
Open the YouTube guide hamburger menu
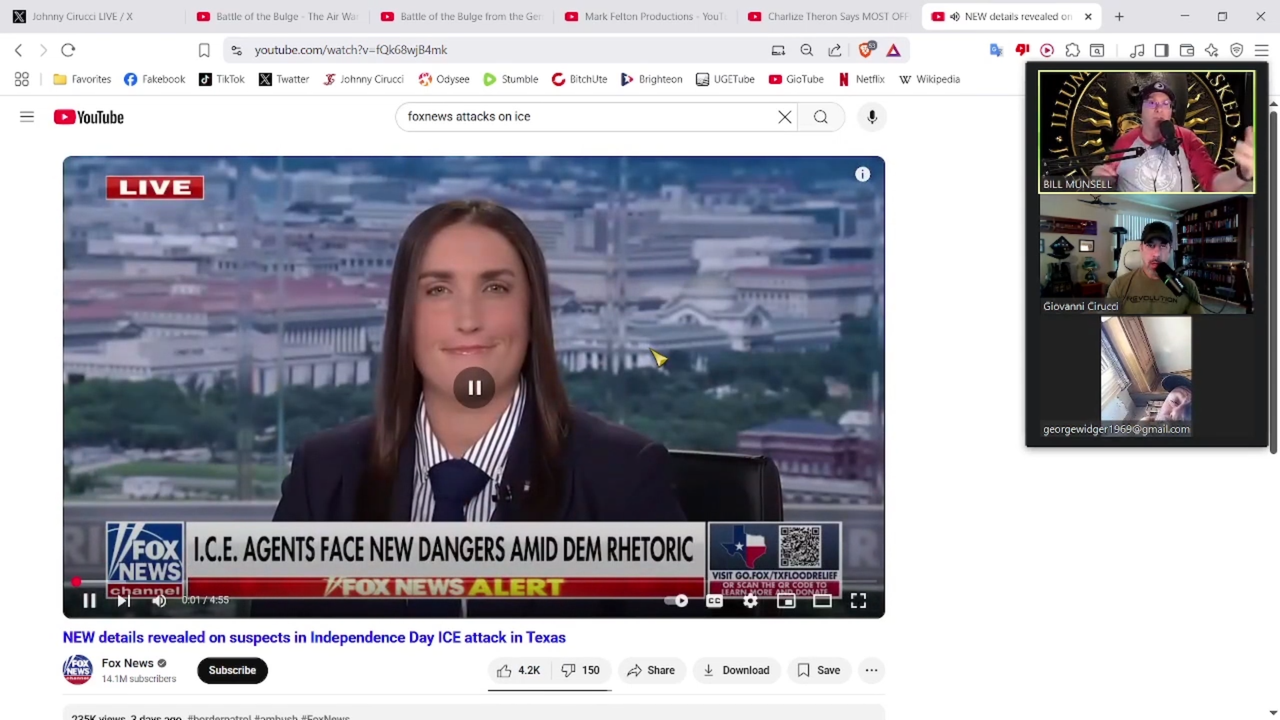click(27, 117)
